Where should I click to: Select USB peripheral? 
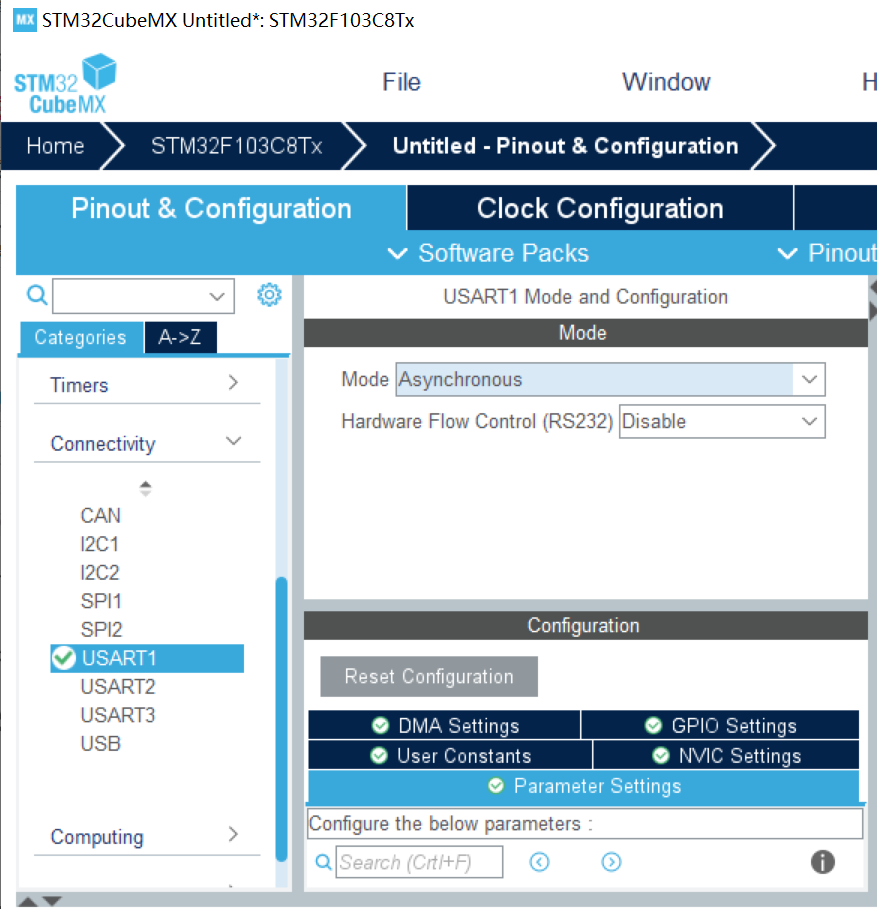click(100, 743)
